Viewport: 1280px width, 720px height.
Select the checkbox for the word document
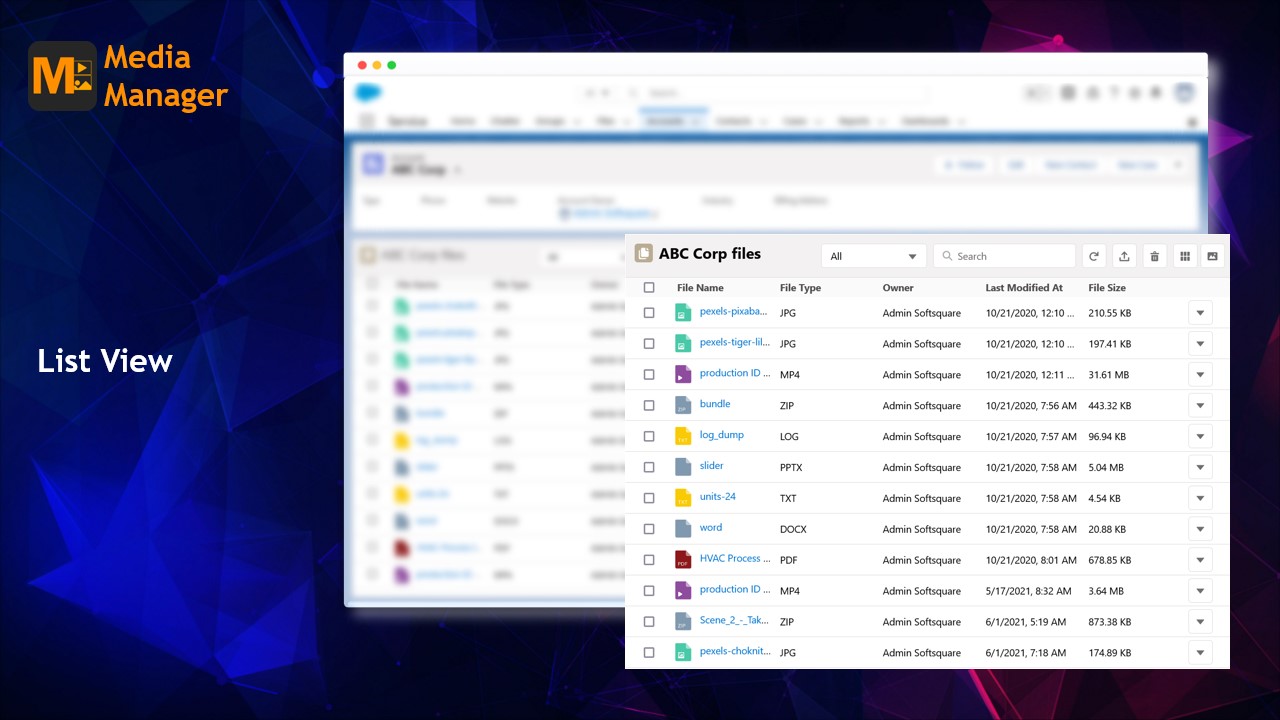tap(649, 529)
